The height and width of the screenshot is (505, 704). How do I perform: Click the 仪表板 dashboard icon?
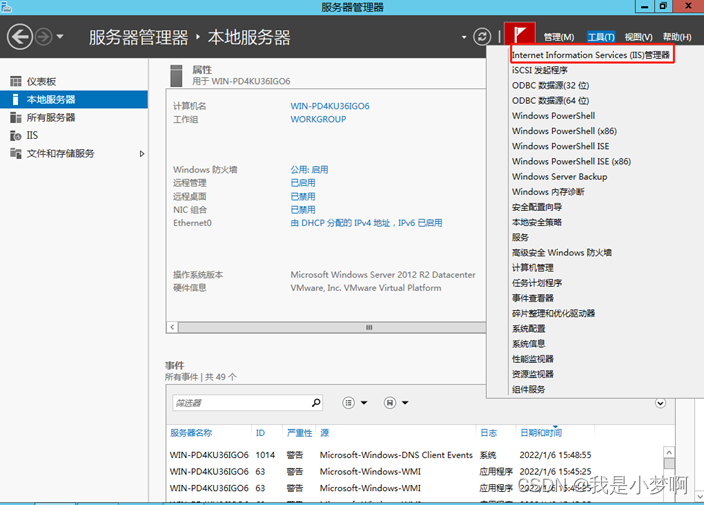[x=16, y=81]
